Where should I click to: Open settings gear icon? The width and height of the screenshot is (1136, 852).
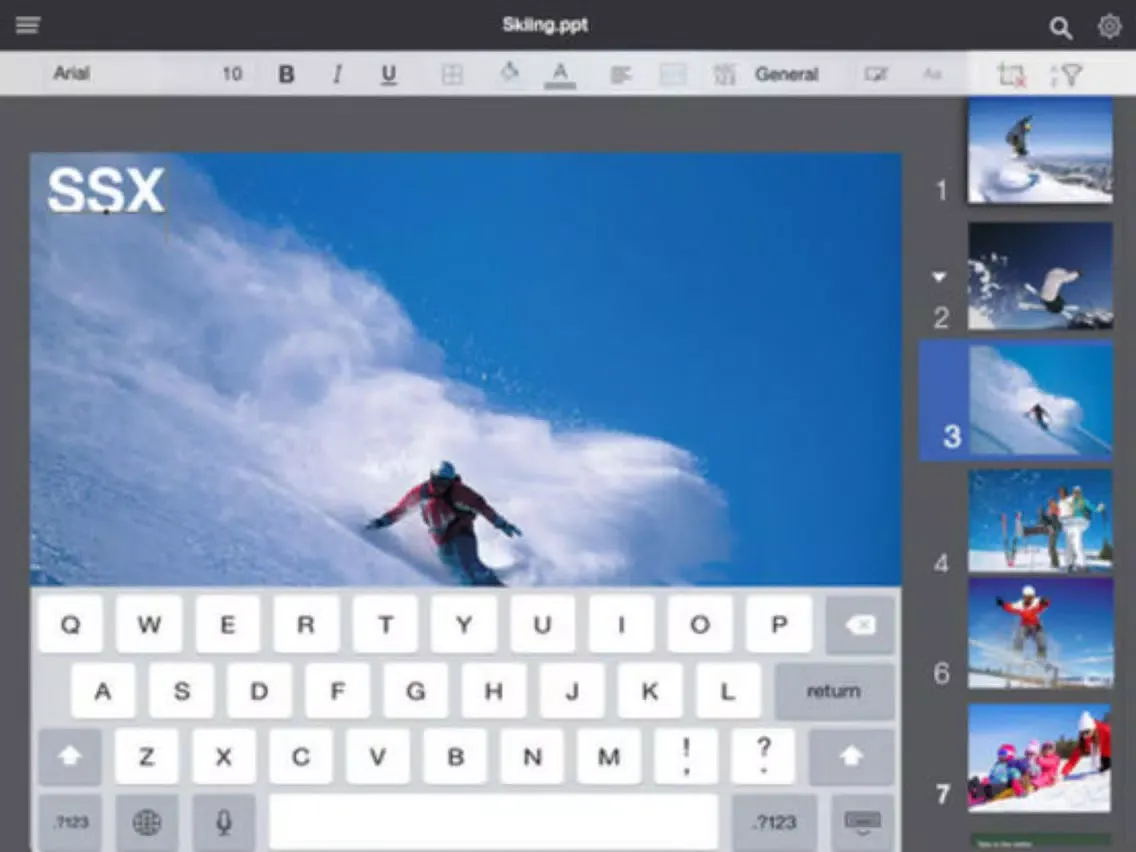[x=1109, y=26]
